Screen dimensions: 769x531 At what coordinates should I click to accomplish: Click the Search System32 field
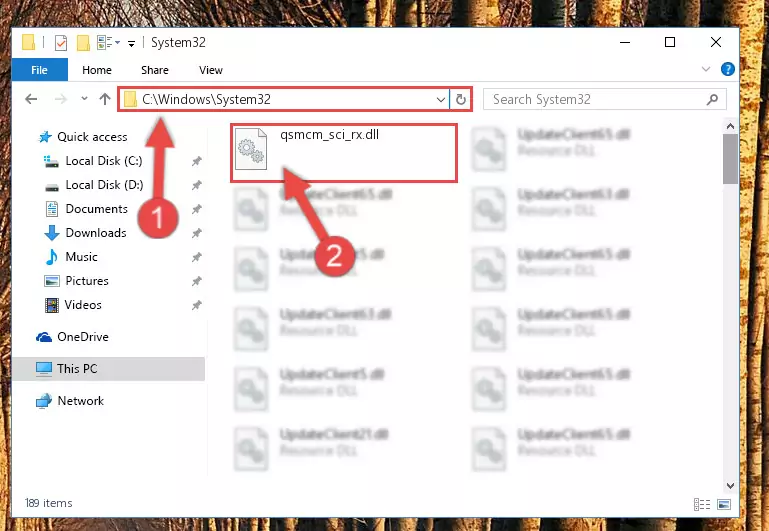[x=604, y=100]
